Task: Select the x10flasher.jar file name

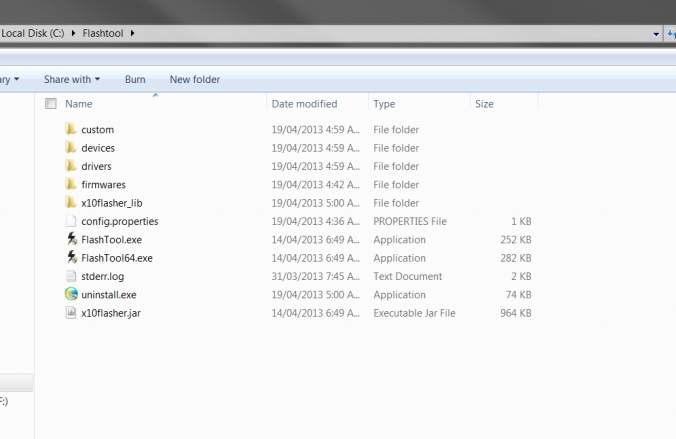Action: coord(111,313)
